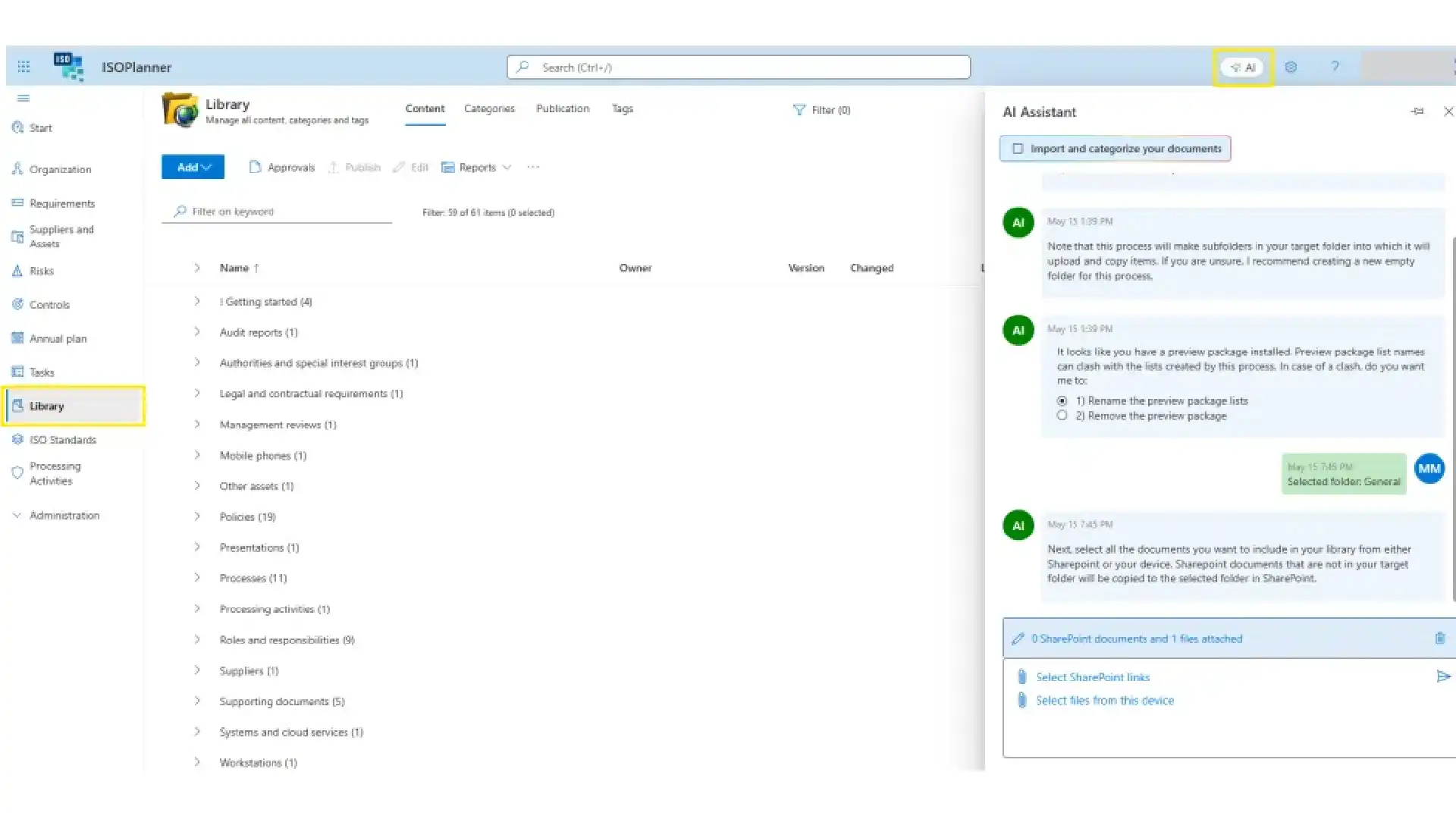Expand the Processes (11) folder
The height and width of the screenshot is (816, 1456).
click(197, 578)
